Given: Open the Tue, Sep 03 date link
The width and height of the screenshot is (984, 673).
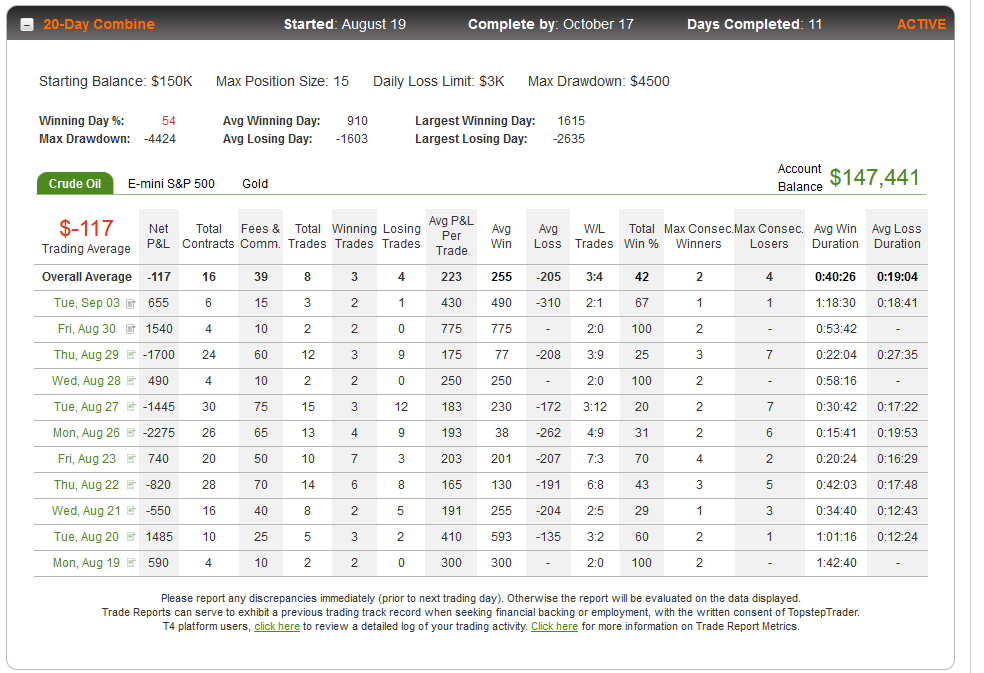Looking at the screenshot, I should pyautogui.click(x=87, y=303).
